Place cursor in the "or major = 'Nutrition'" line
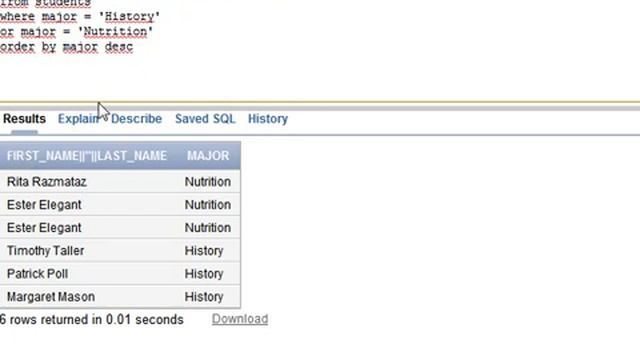This screenshot has height=360, width=640. click(x=76, y=32)
